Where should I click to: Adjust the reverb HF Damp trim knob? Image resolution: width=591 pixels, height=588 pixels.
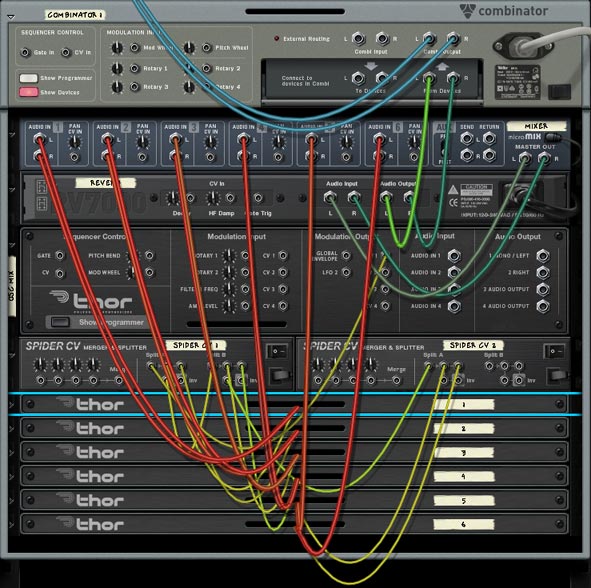(x=213, y=198)
